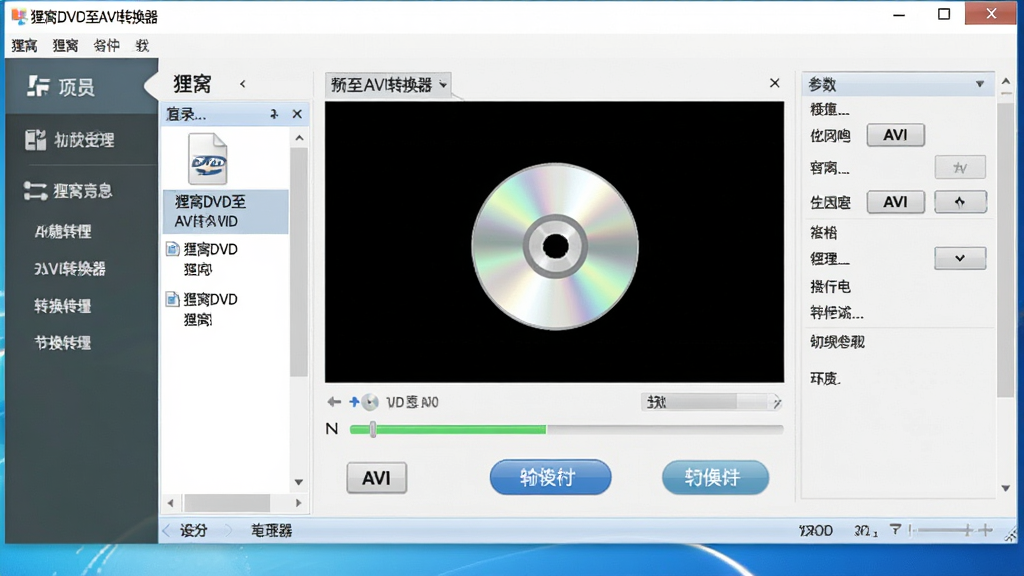Click the right lighter blue pill button

716,477
